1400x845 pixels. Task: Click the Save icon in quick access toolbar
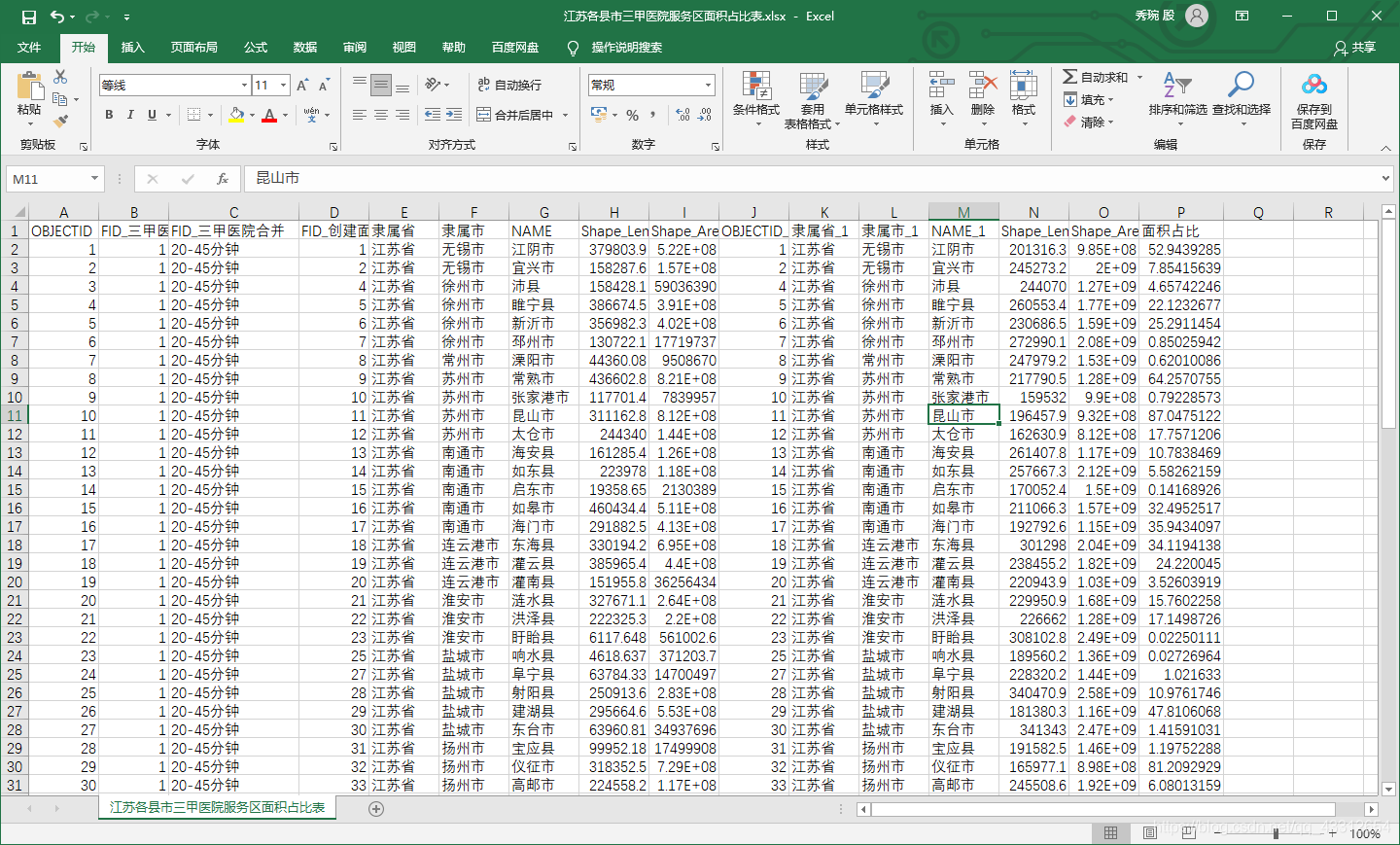[29, 17]
